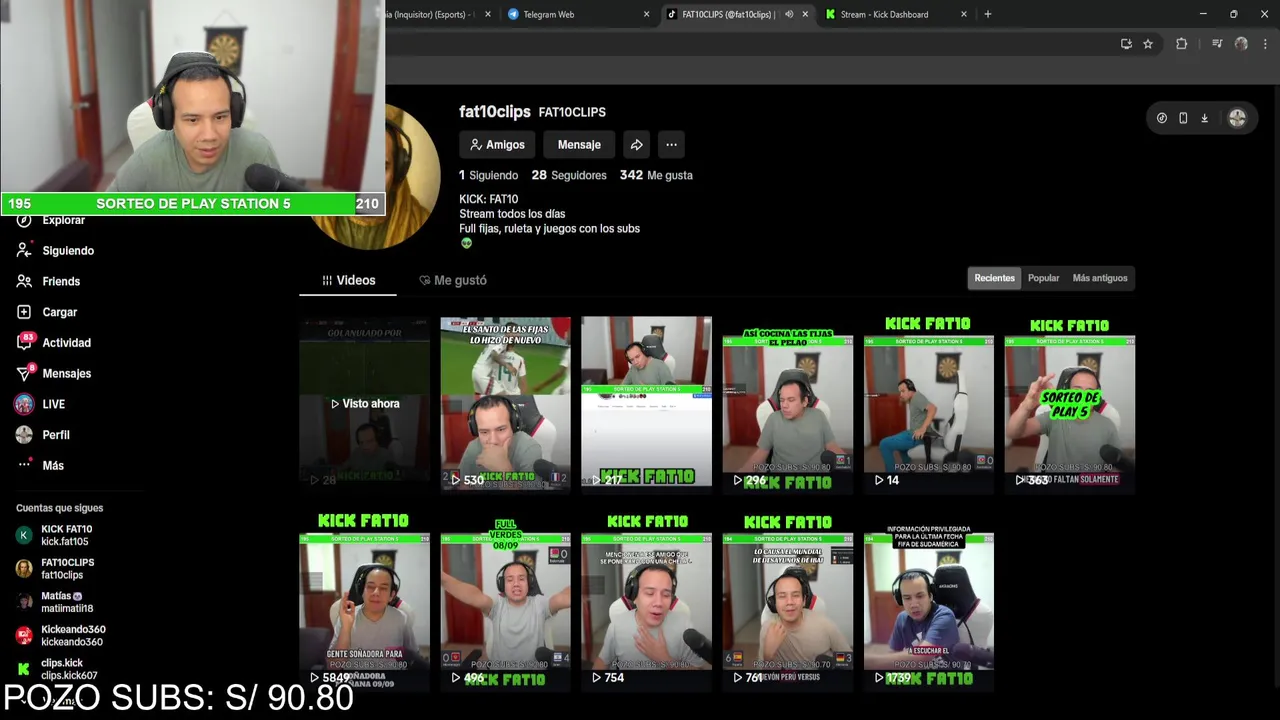Click the Mensaje button
The height and width of the screenshot is (720, 1280).
(x=579, y=145)
